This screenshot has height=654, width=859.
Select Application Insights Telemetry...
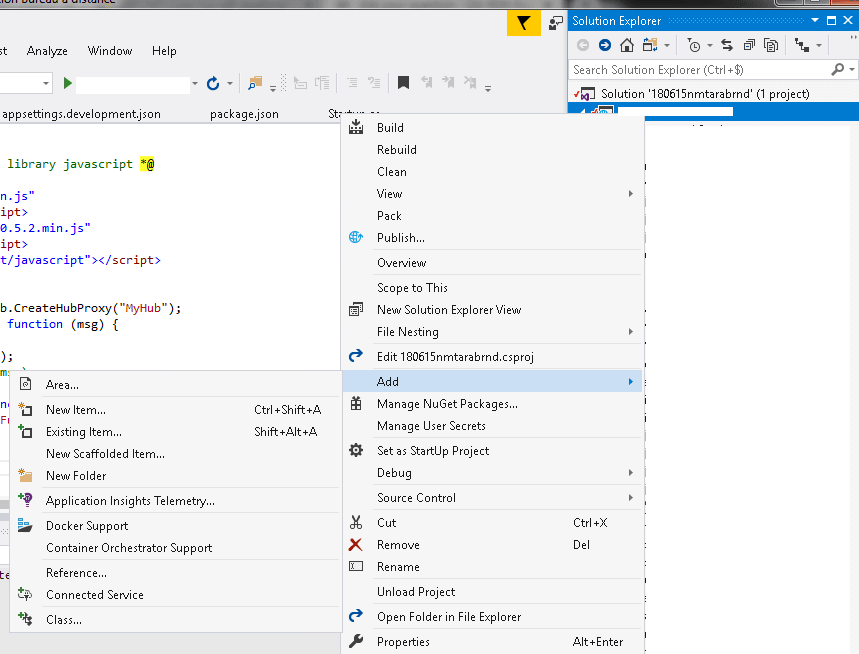point(176,501)
